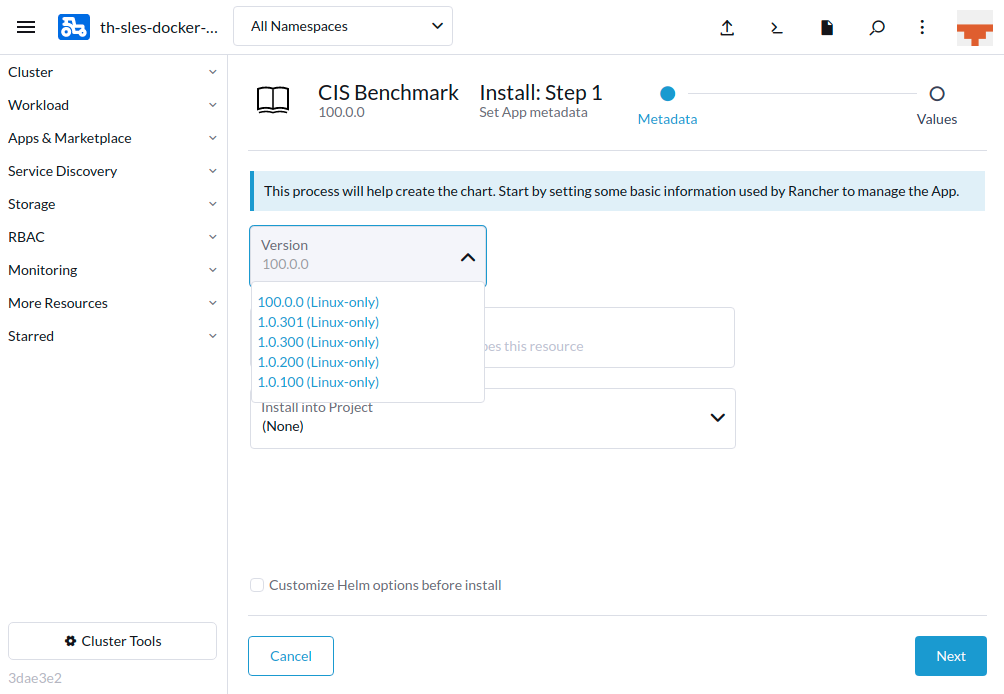Open the header kebab menu icon
1004x694 pixels.
click(x=922, y=28)
